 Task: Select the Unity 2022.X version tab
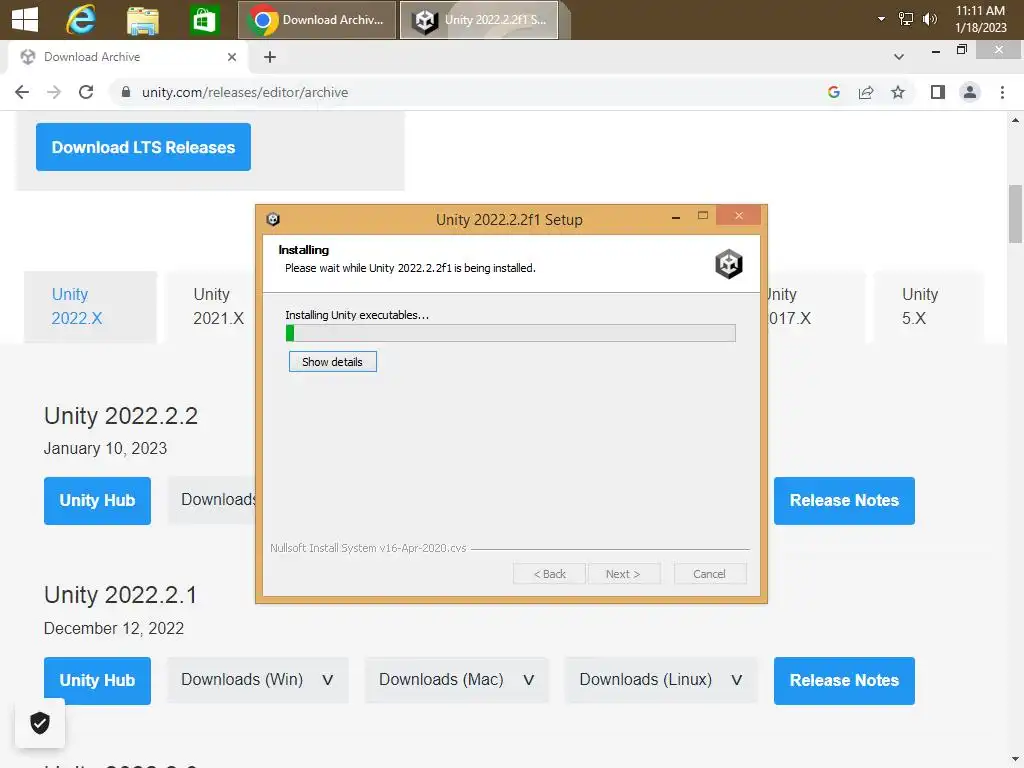pyautogui.click(x=90, y=306)
